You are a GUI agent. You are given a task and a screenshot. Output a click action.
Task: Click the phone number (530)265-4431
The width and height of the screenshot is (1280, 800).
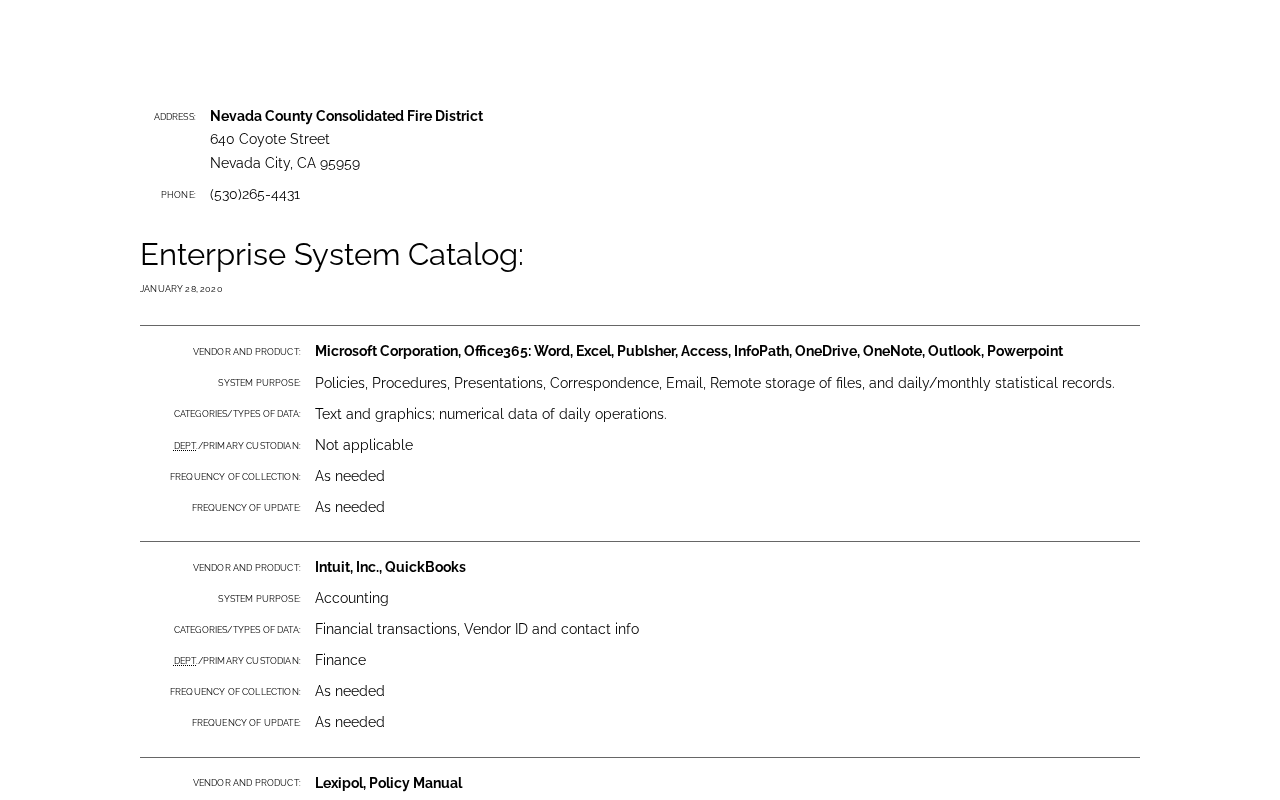click(255, 194)
